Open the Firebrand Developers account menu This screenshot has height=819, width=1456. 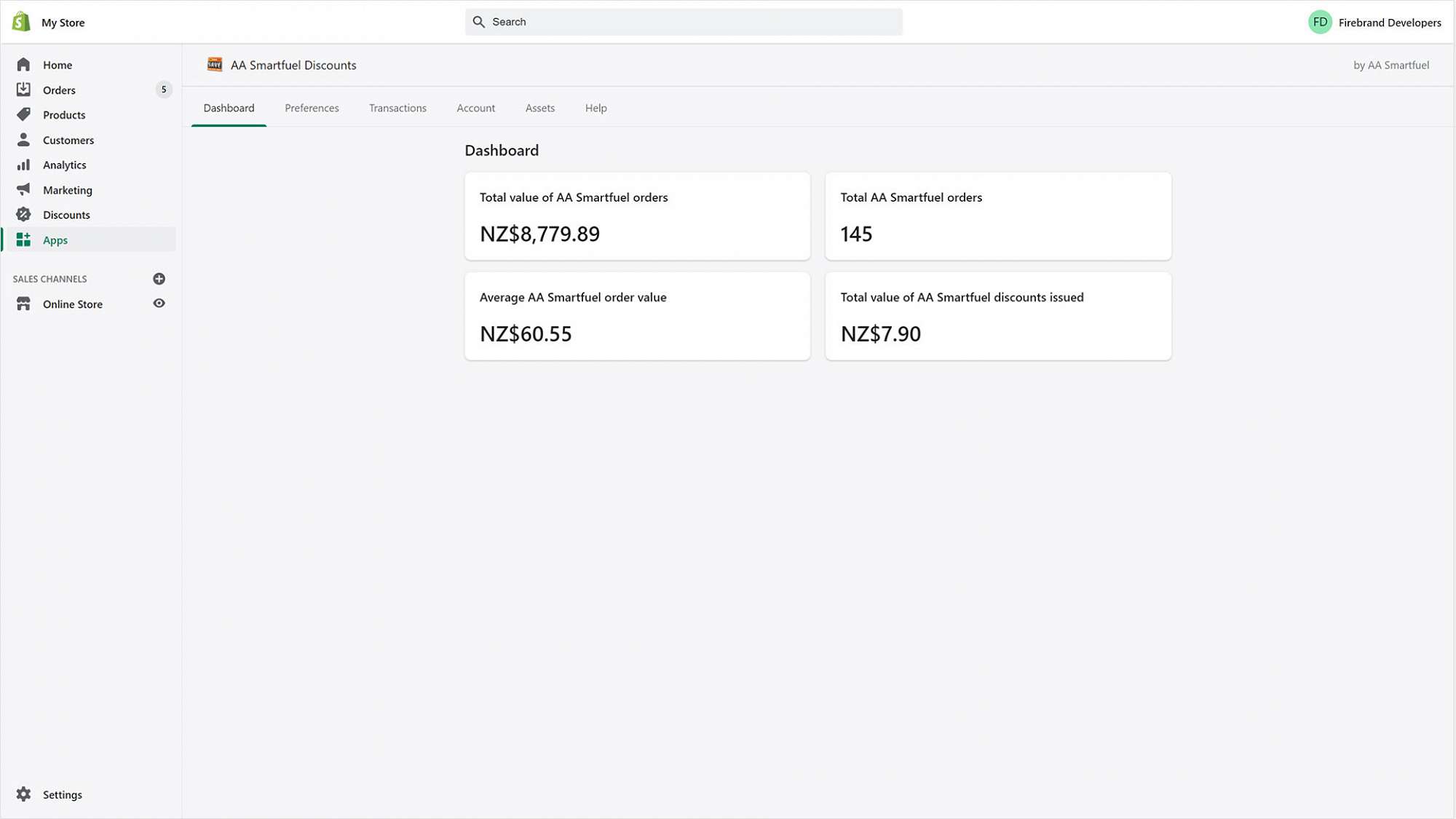click(1374, 23)
